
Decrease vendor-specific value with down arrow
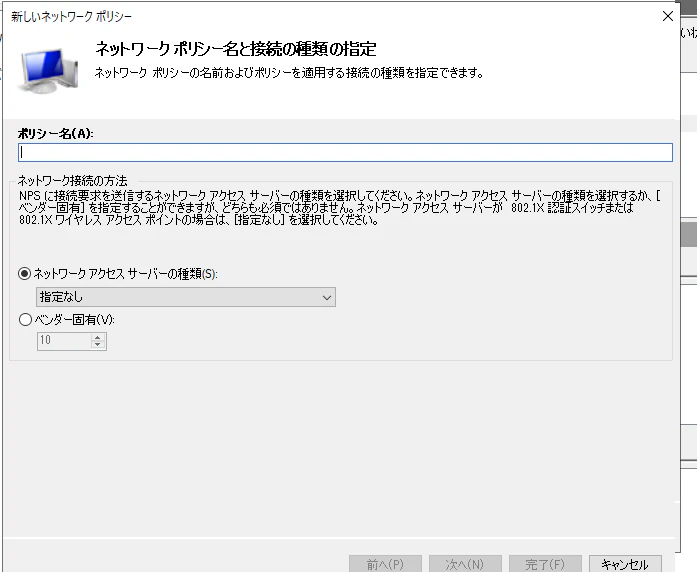(98, 345)
